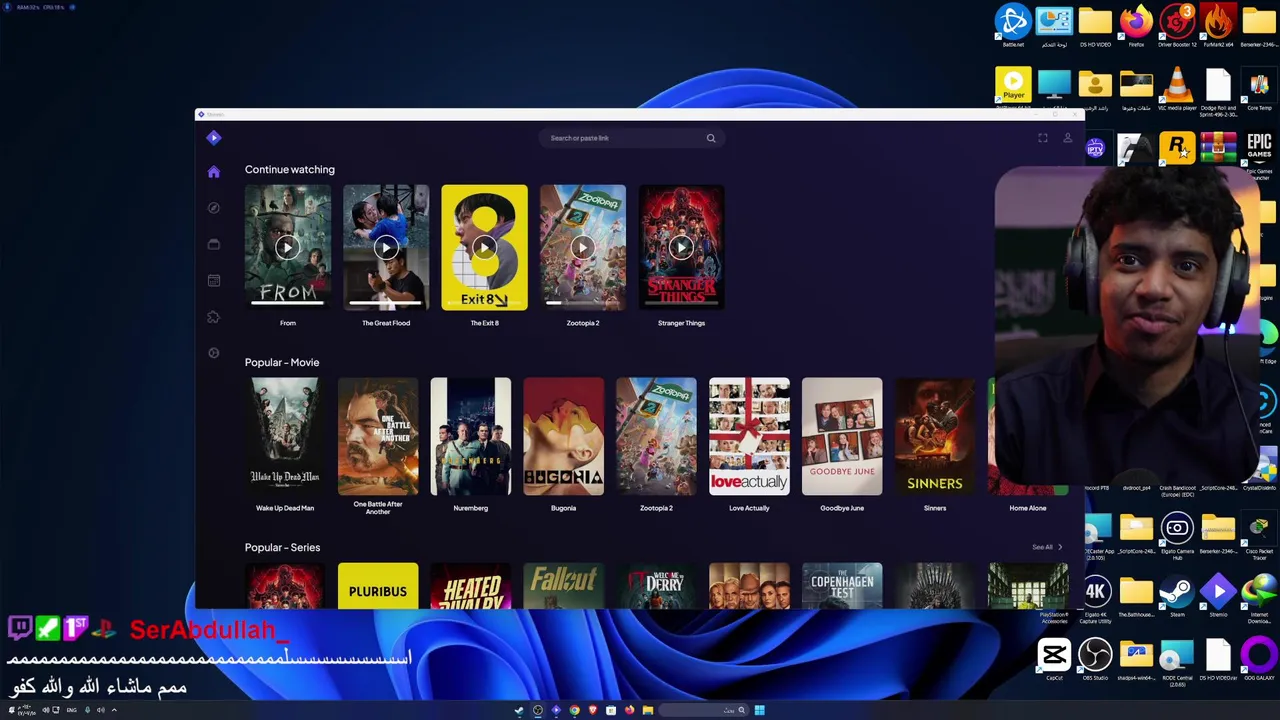
Task: Select the Stremio desktop shortcut
Action: pyautogui.click(x=1218, y=597)
